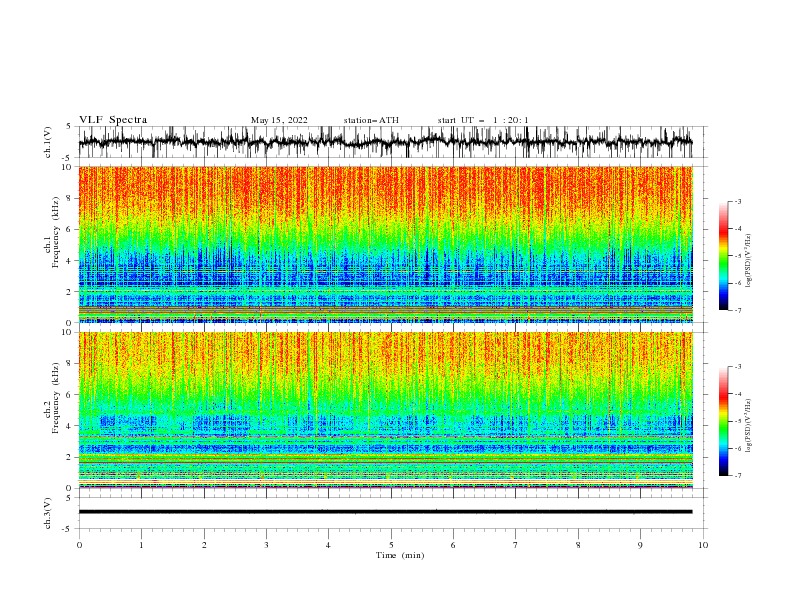Click the lower PSD color bar for ch.2
The image size is (792, 612).
coord(723,421)
